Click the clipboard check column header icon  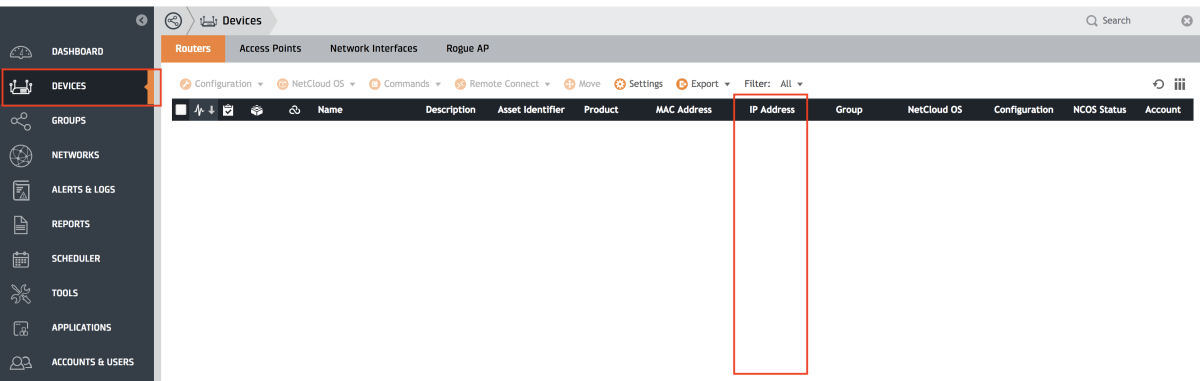[x=228, y=110]
